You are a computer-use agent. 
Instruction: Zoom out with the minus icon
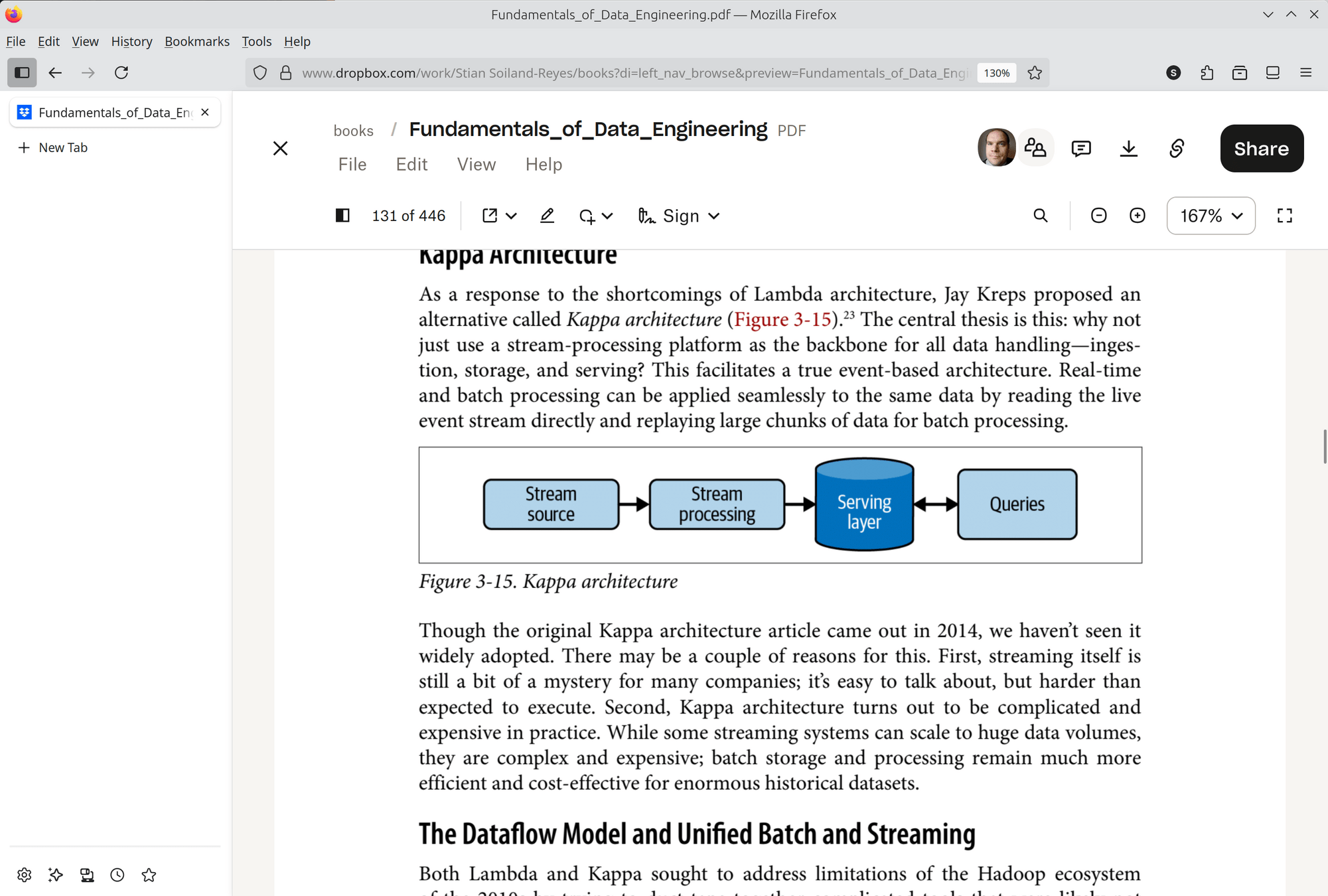point(1098,216)
